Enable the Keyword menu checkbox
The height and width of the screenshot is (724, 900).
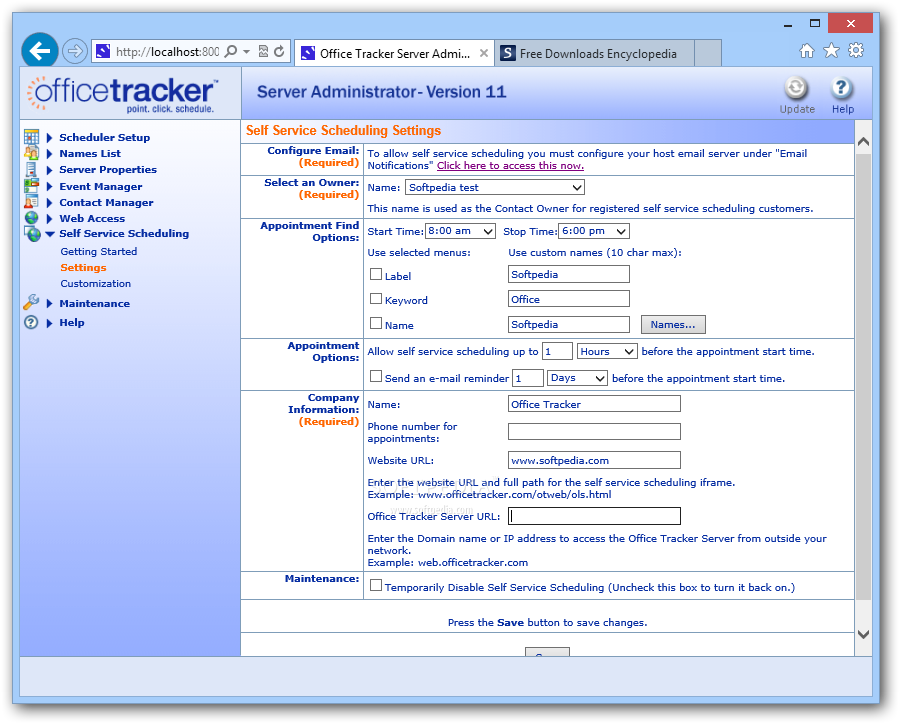click(376, 299)
